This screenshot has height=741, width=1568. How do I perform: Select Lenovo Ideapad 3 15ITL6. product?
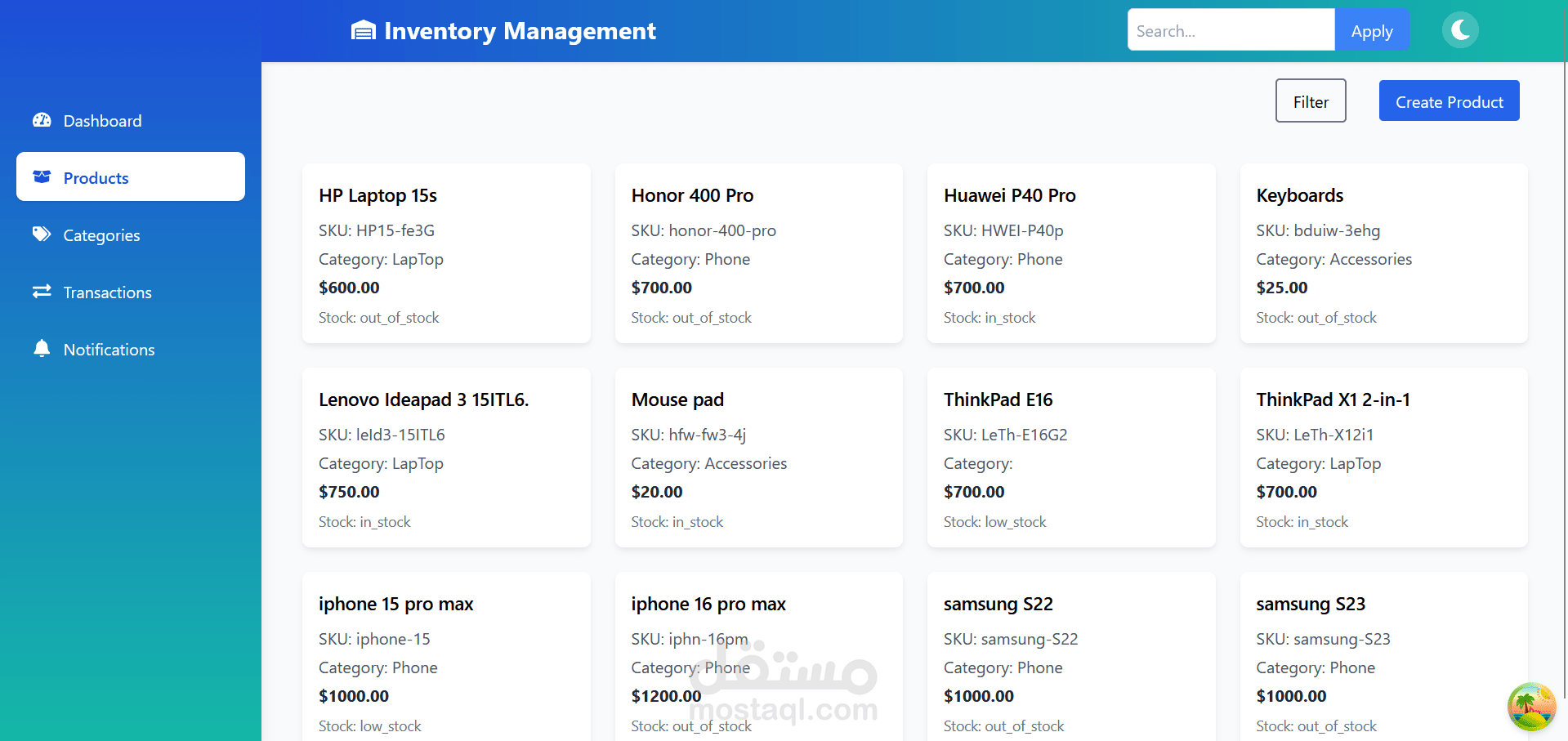click(x=446, y=458)
